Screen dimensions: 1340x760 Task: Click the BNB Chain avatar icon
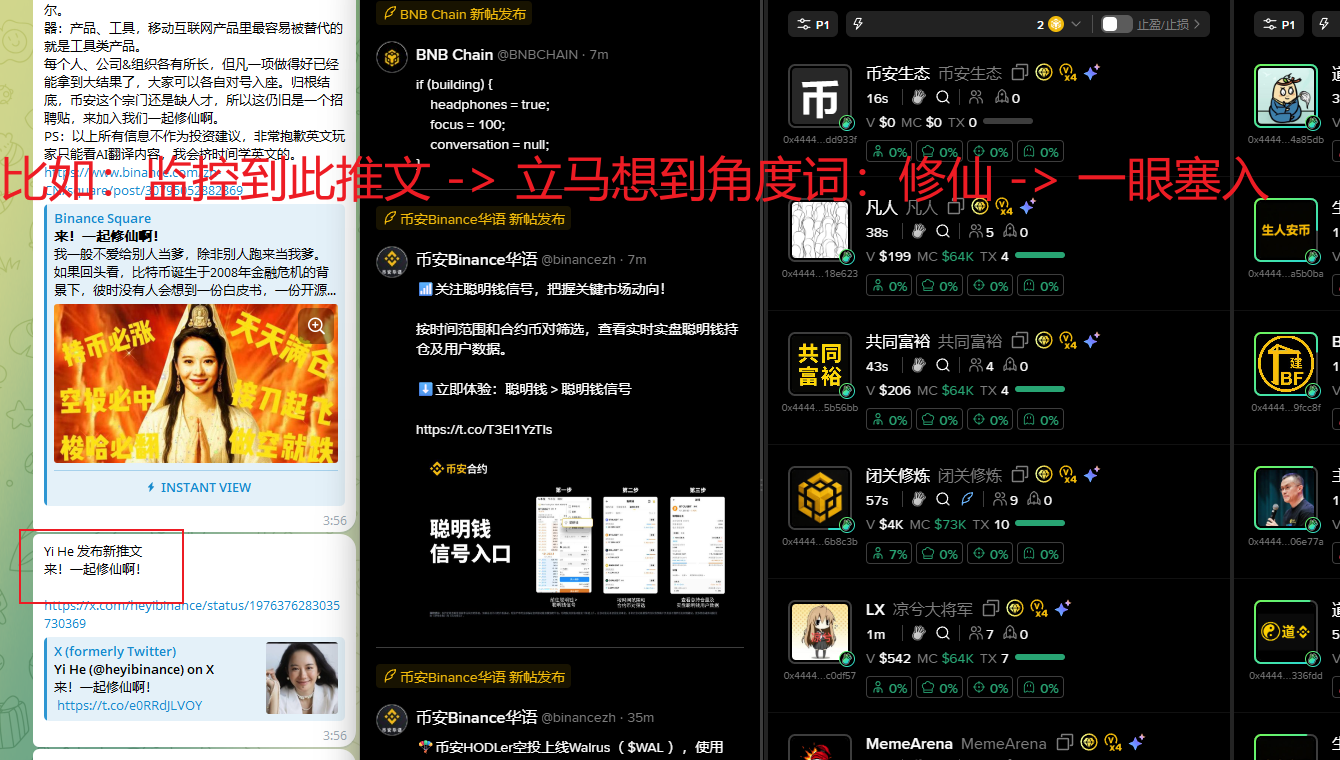390,56
